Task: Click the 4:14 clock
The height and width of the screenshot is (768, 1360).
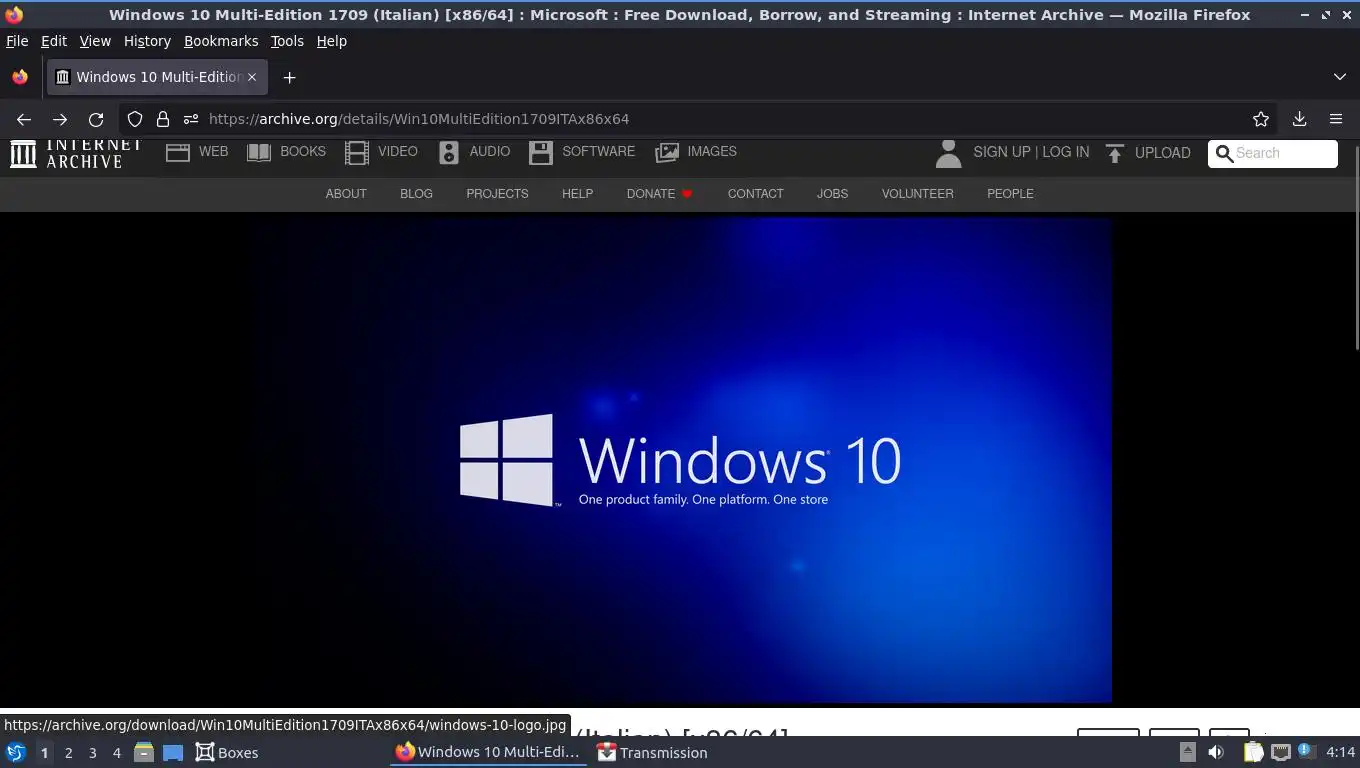Action: click(x=1340, y=752)
